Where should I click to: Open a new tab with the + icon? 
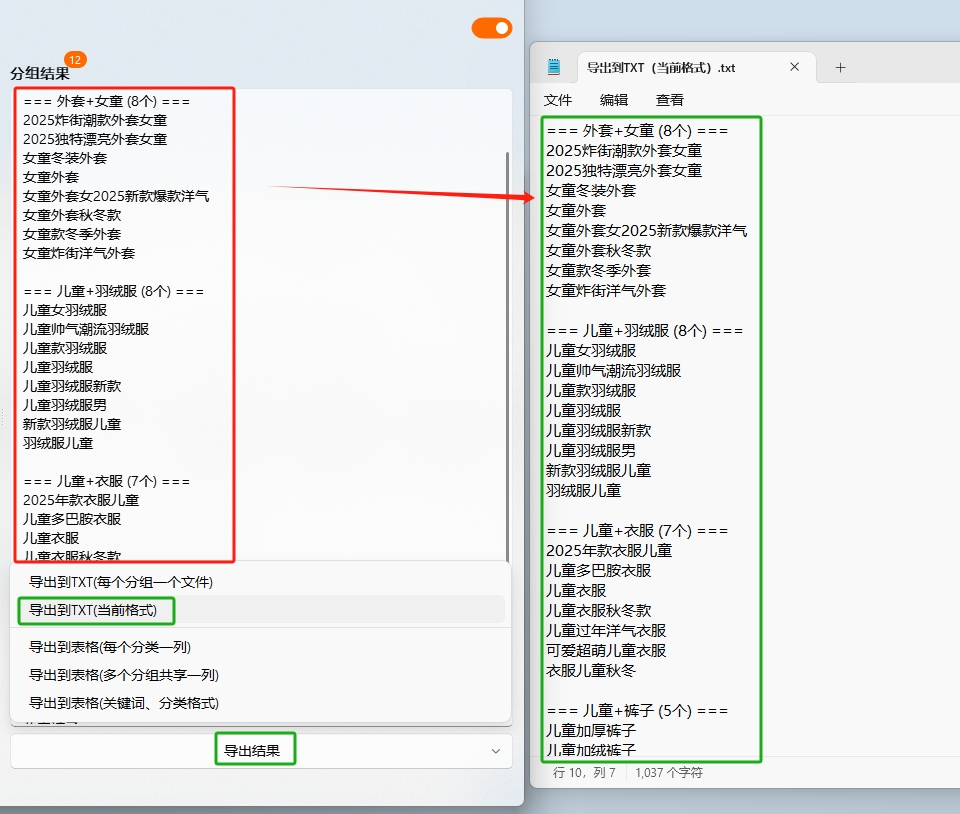click(841, 67)
